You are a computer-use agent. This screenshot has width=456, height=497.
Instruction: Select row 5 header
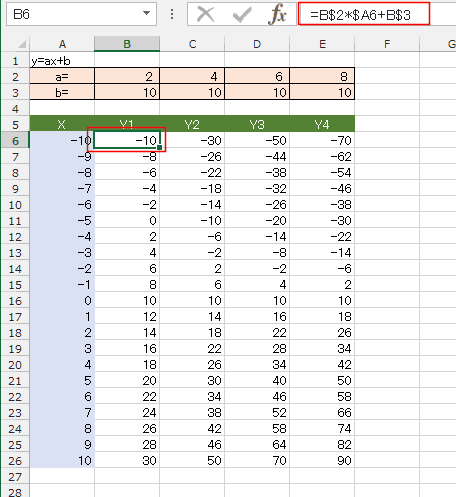(x=15, y=125)
